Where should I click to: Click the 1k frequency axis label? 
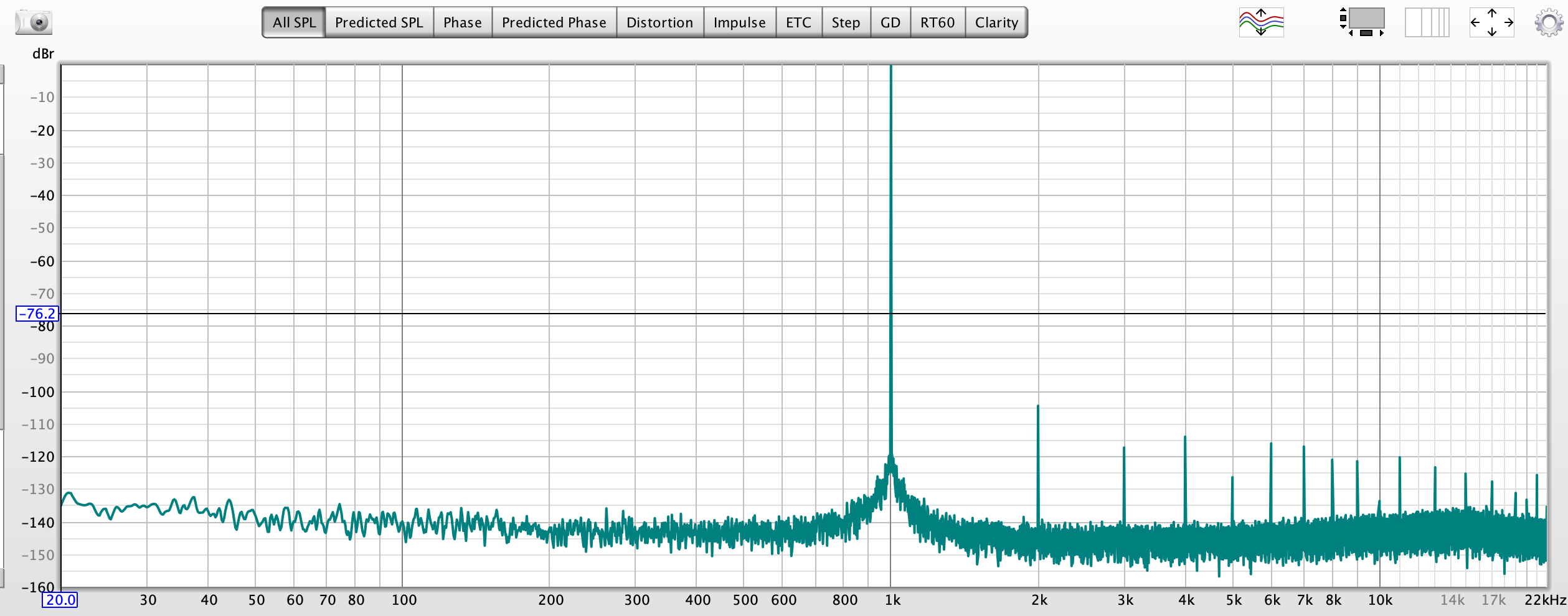click(893, 600)
